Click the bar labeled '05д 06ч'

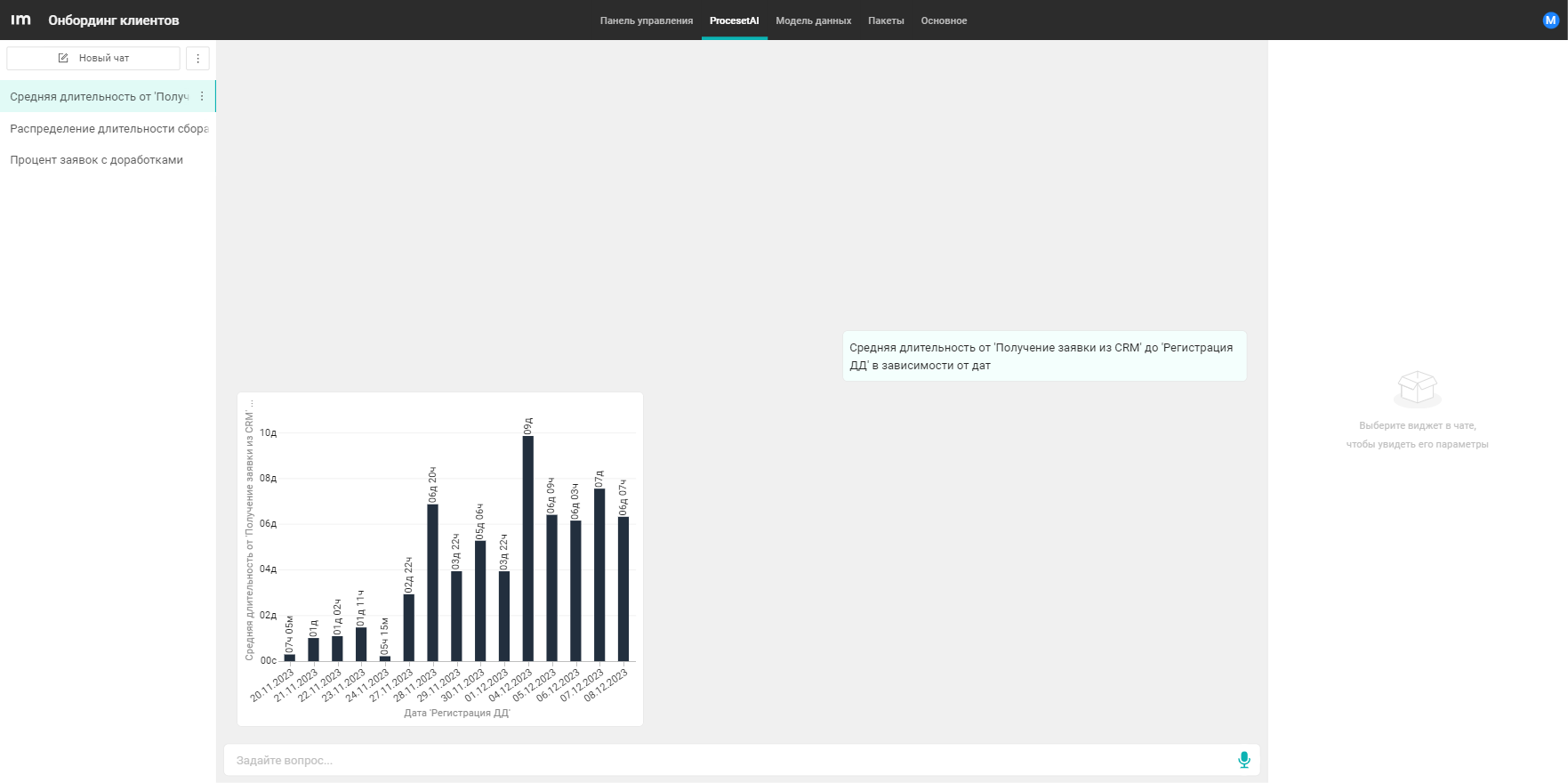point(480,601)
